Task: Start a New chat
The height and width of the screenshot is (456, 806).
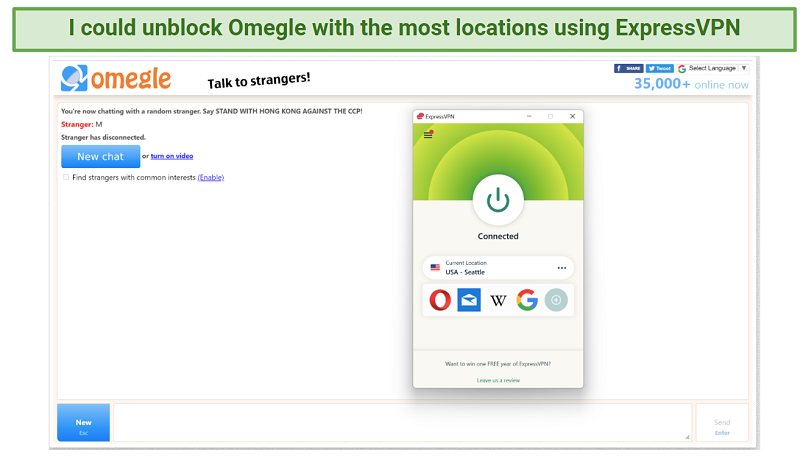Action: click(x=100, y=156)
